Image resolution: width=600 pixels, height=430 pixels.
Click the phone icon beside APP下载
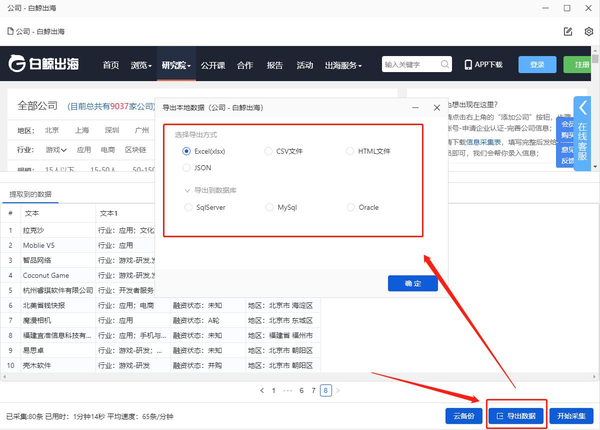pos(468,65)
